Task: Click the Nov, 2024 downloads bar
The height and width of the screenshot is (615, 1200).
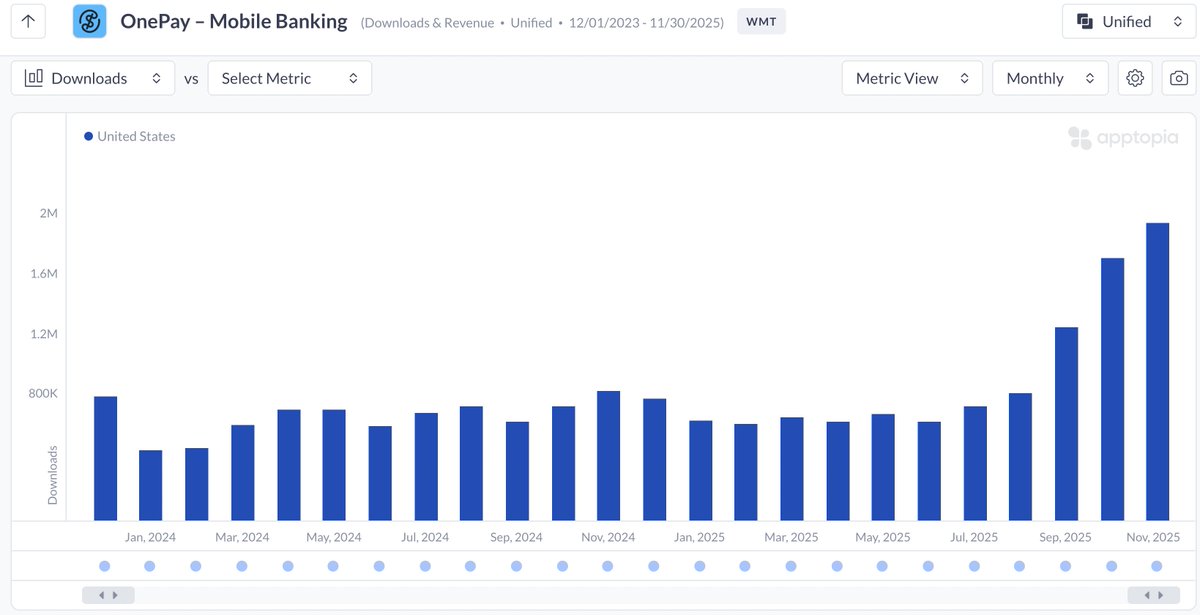Action: pos(608,455)
